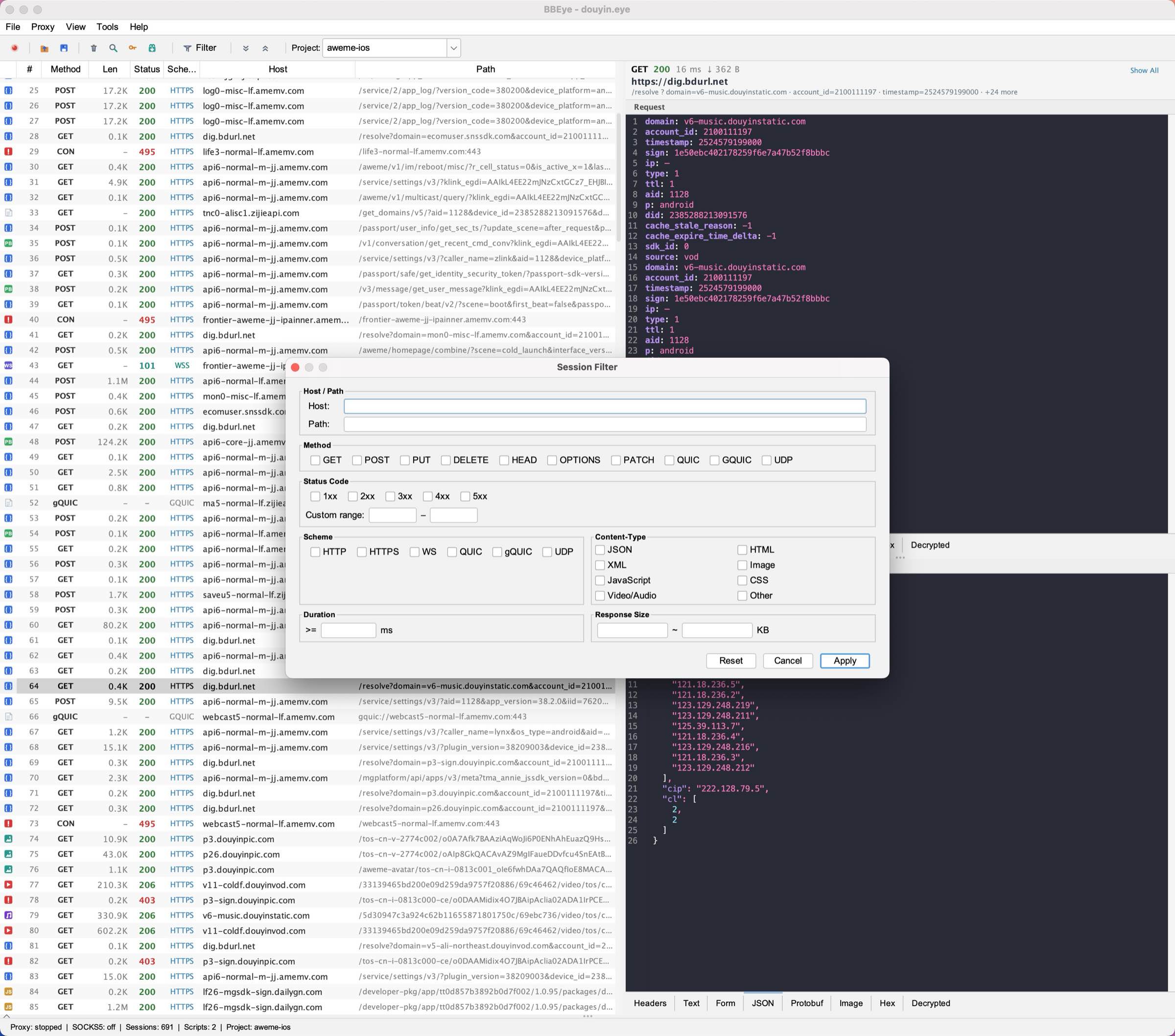Open the Tools menu

(107, 26)
